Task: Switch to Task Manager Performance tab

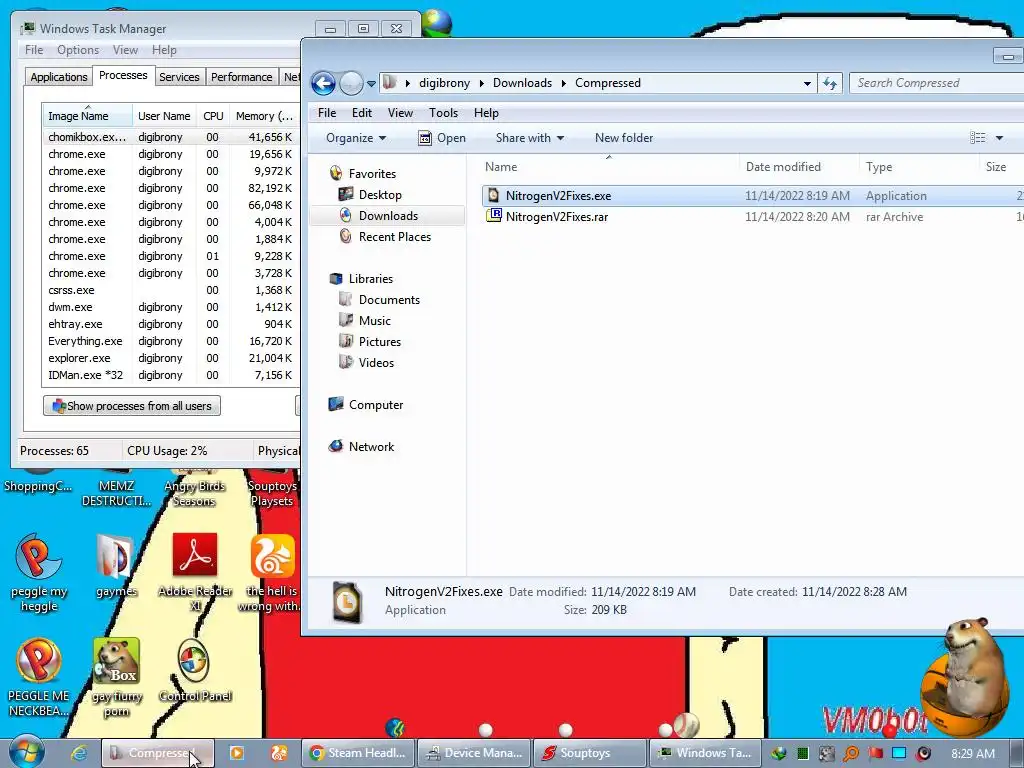Action: pyautogui.click(x=241, y=77)
